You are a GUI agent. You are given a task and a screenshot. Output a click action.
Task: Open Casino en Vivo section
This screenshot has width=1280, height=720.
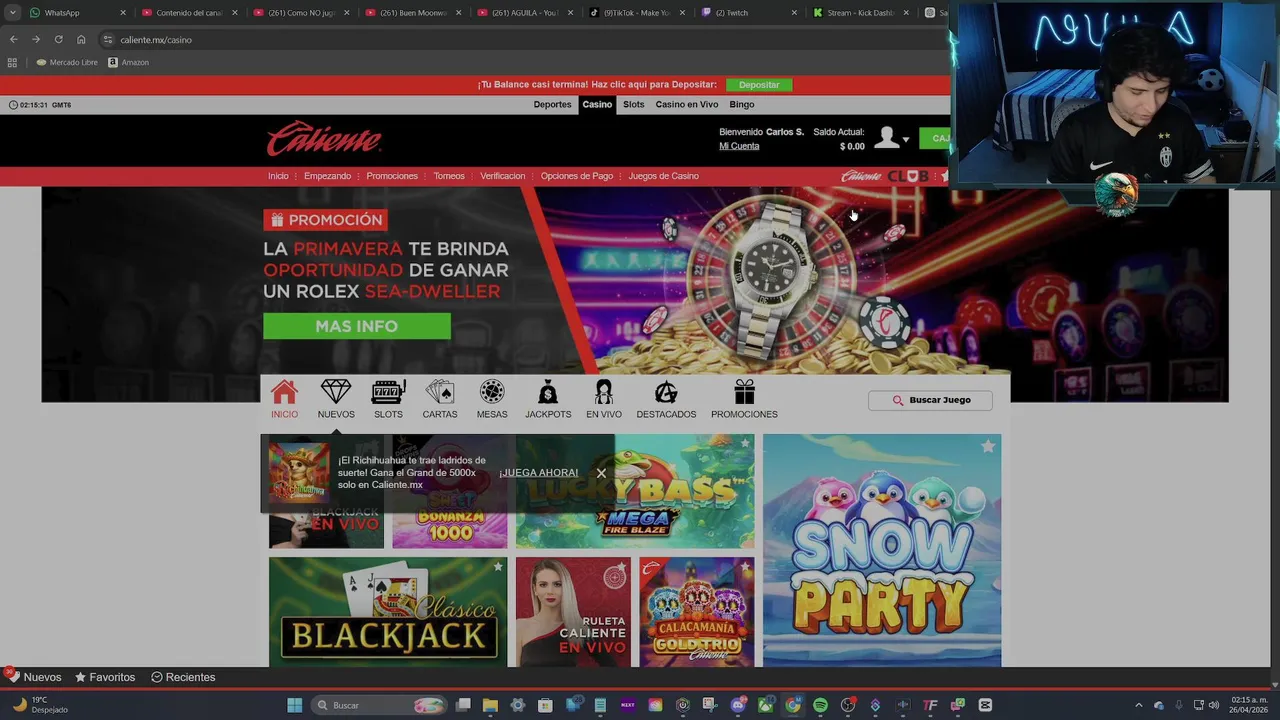[x=687, y=104]
